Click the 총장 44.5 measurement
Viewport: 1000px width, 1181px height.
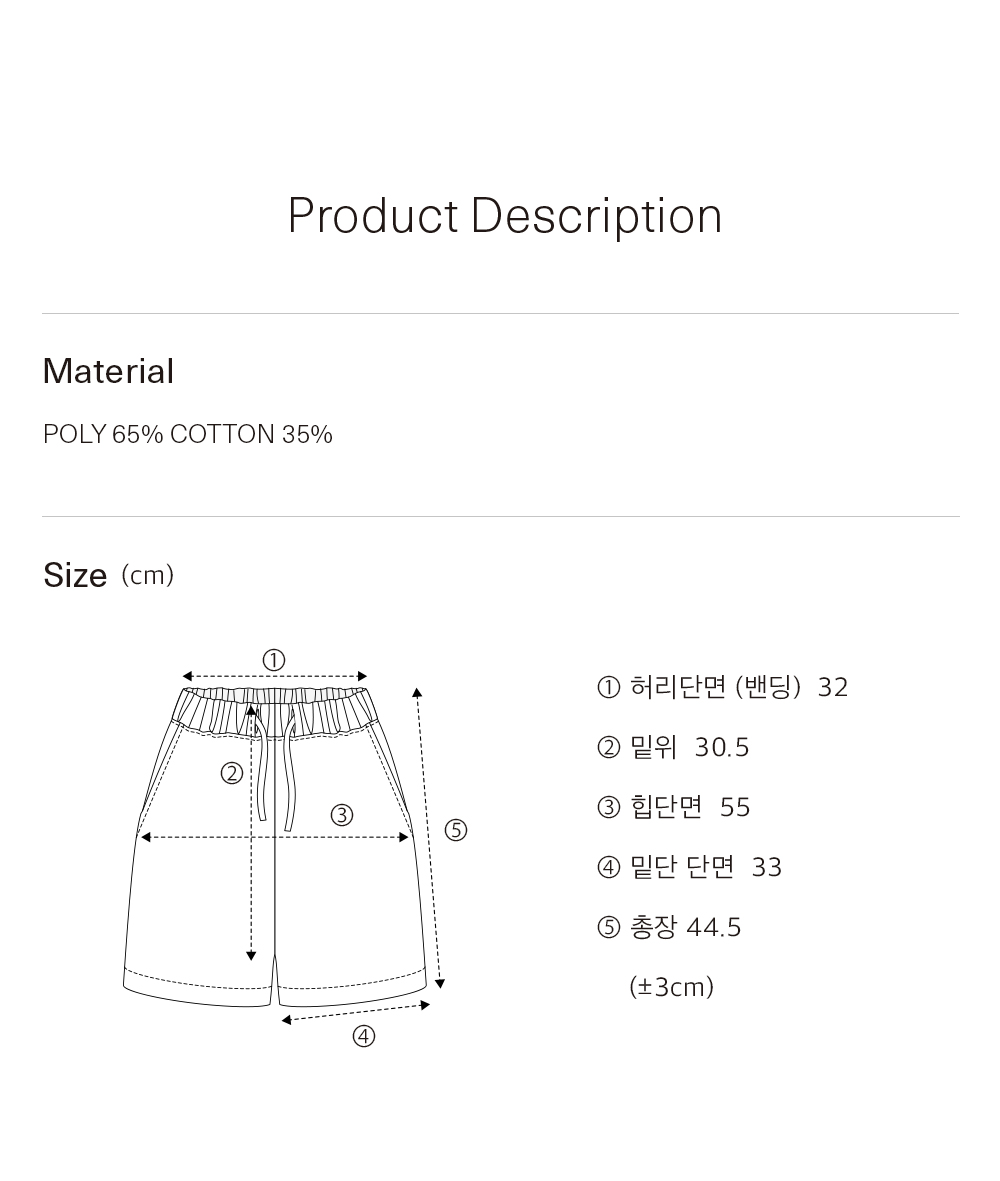point(685,927)
